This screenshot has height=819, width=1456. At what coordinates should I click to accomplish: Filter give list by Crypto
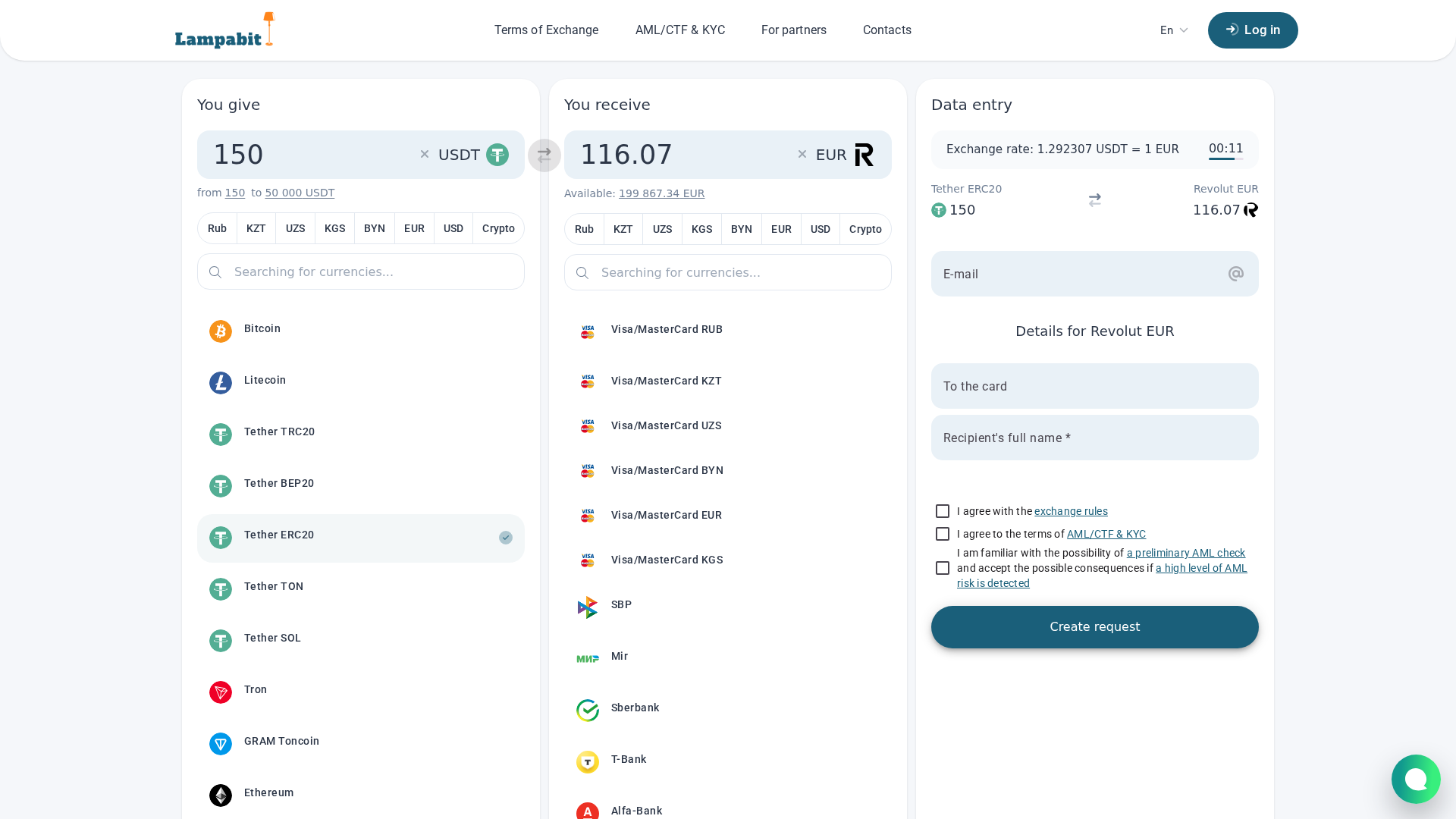[x=498, y=228]
